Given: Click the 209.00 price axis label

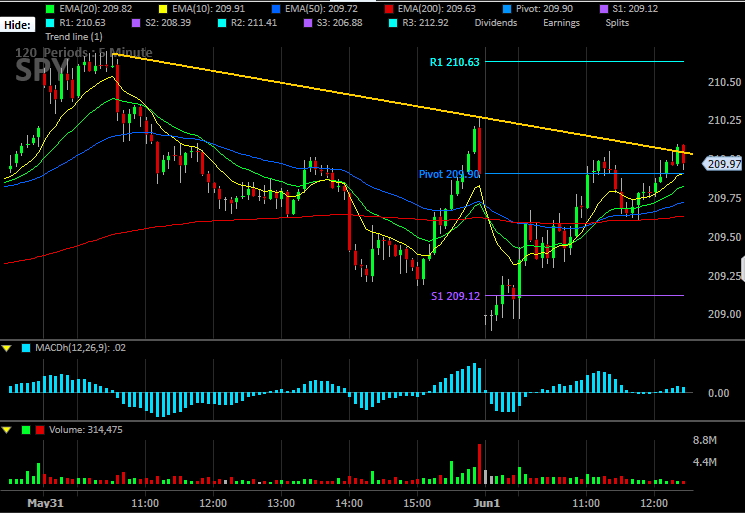Looking at the screenshot, I should tap(724, 314).
